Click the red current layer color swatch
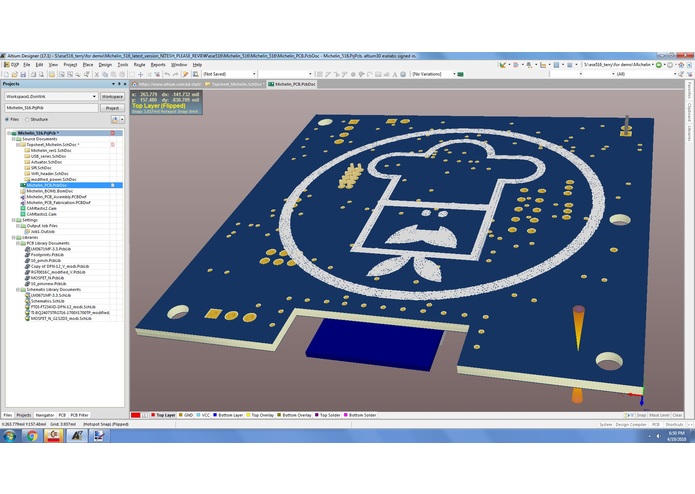 click(136, 415)
